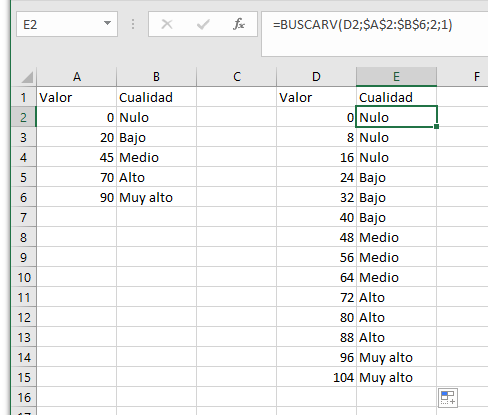Expand the Name Box dropdown arrow
Screen dimensions: 488x415
(x=107, y=23)
